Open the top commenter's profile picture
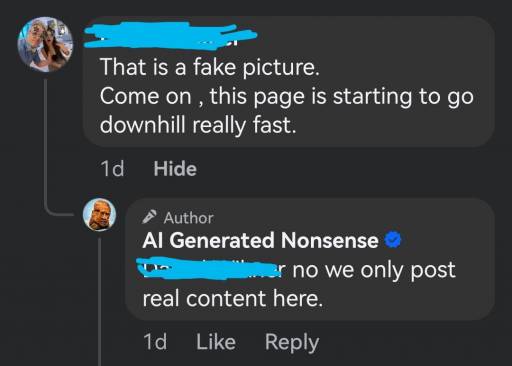This screenshot has width=512, height=366. tap(45, 44)
